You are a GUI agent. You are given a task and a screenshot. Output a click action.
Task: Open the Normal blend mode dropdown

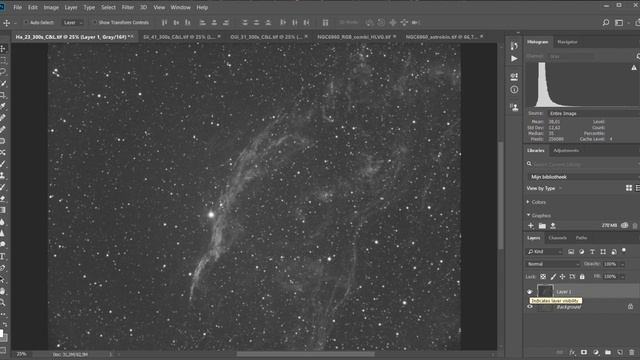coord(553,264)
